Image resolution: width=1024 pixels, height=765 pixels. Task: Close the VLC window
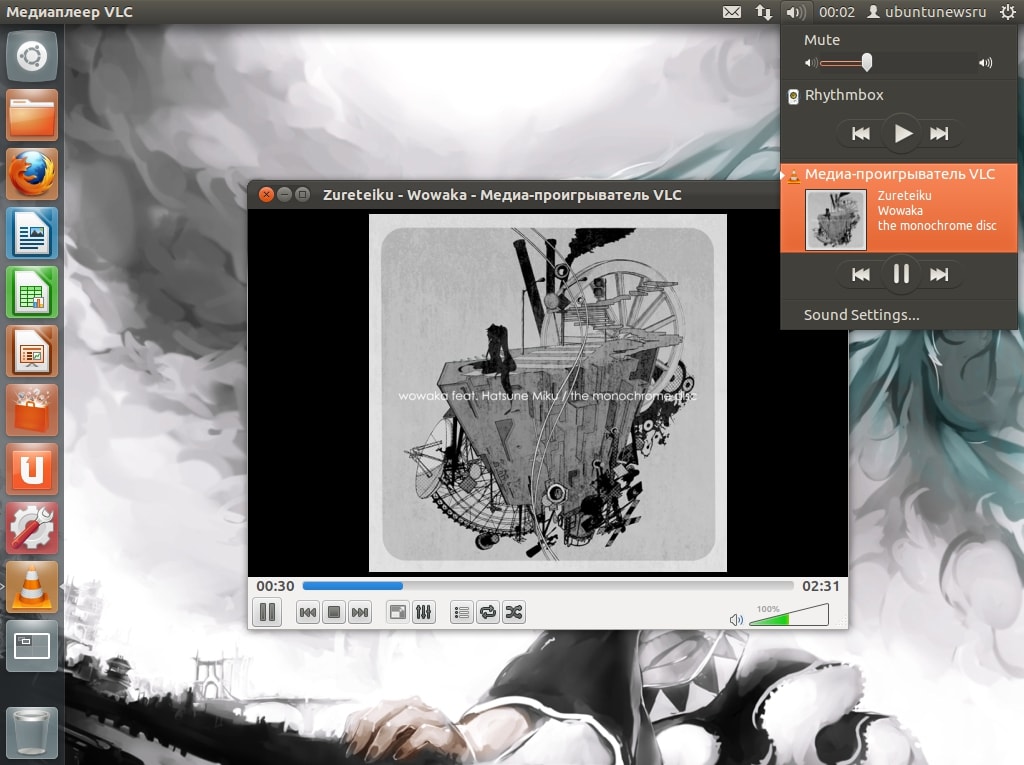266,195
